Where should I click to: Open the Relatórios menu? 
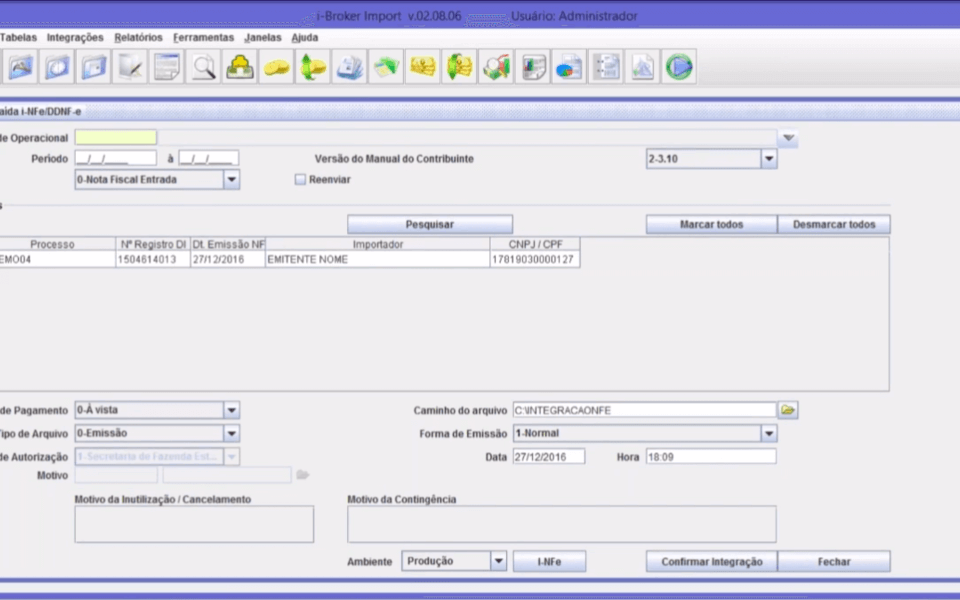138,37
